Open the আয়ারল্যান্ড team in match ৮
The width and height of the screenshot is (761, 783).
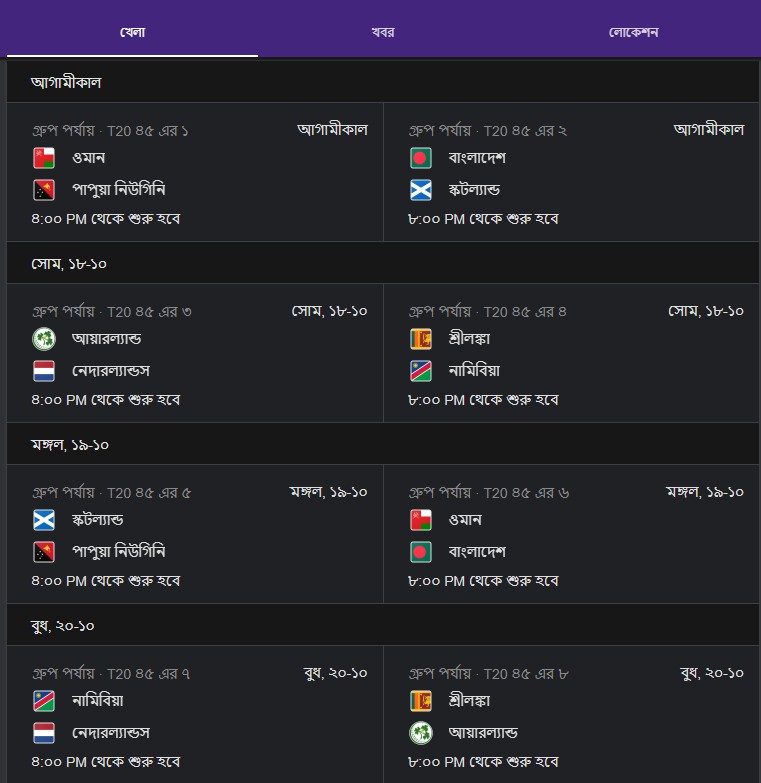click(483, 733)
